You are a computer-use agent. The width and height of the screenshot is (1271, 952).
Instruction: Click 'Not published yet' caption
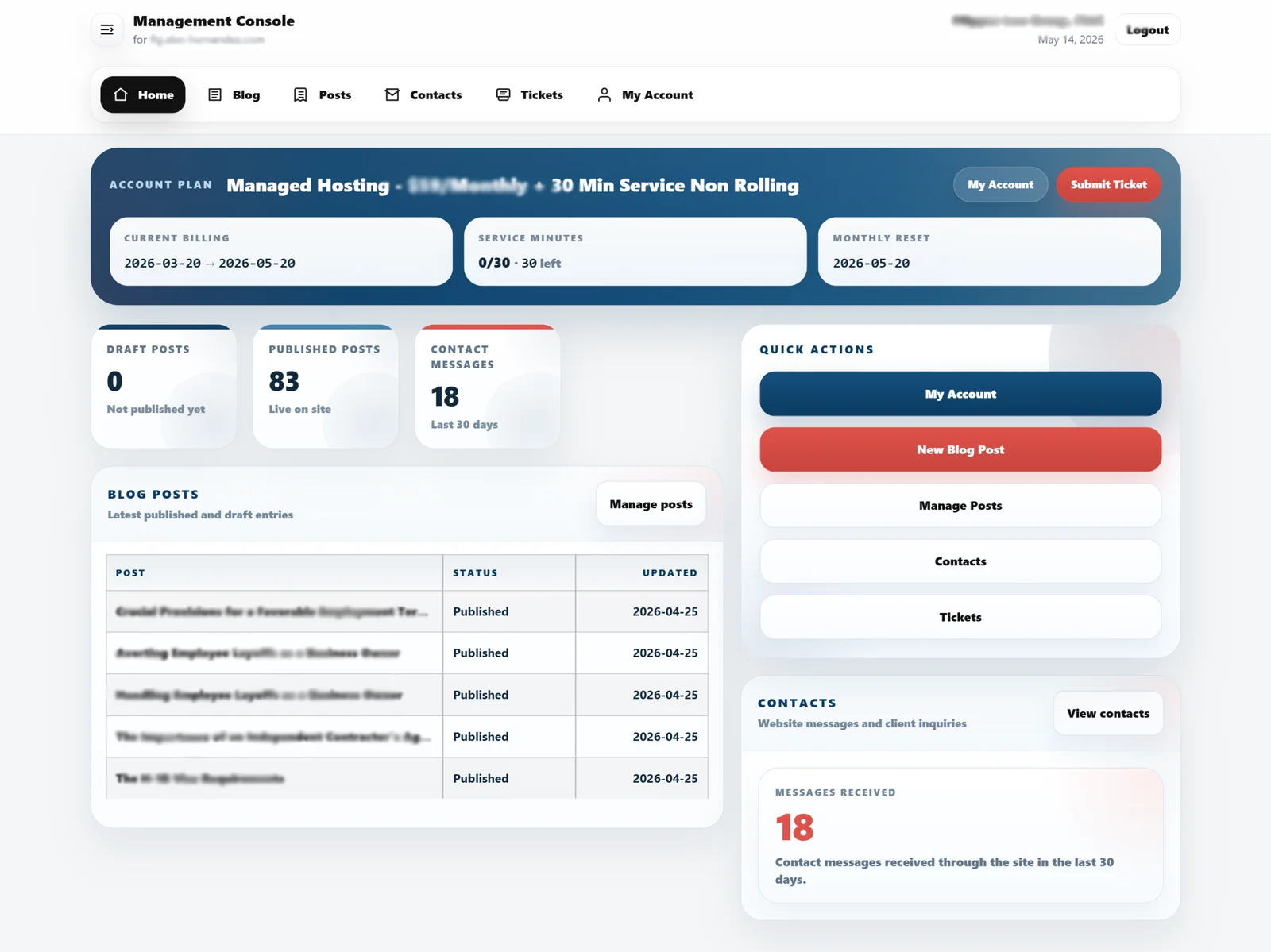156,409
